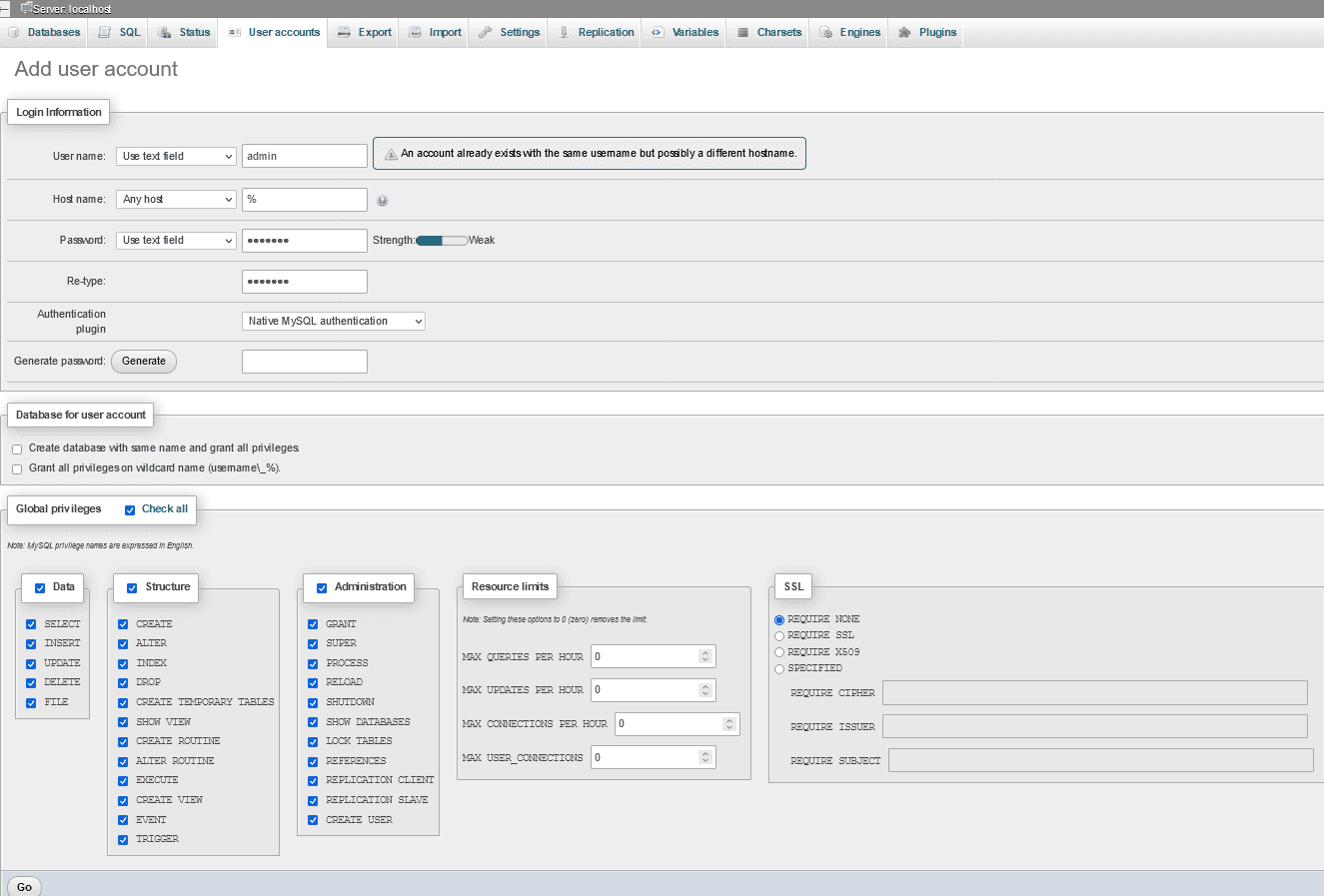Click the password strength meter
This screenshot has height=896, width=1324.
(x=442, y=241)
